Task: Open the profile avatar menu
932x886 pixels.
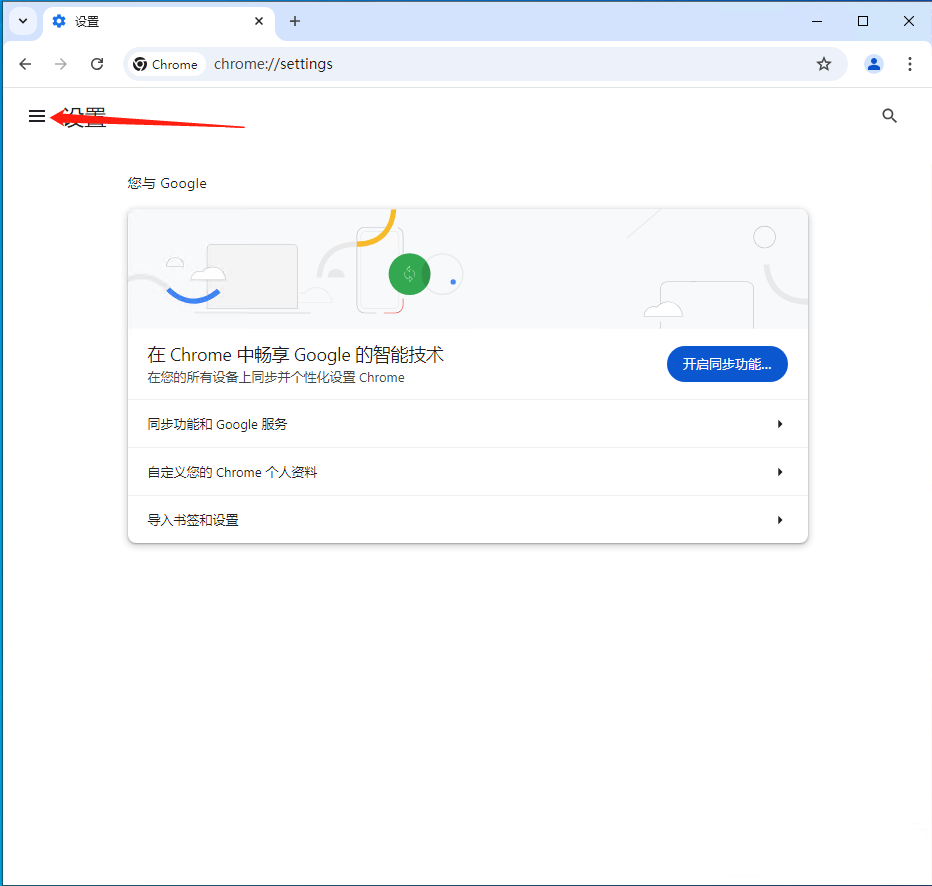Action: pyautogui.click(x=874, y=64)
